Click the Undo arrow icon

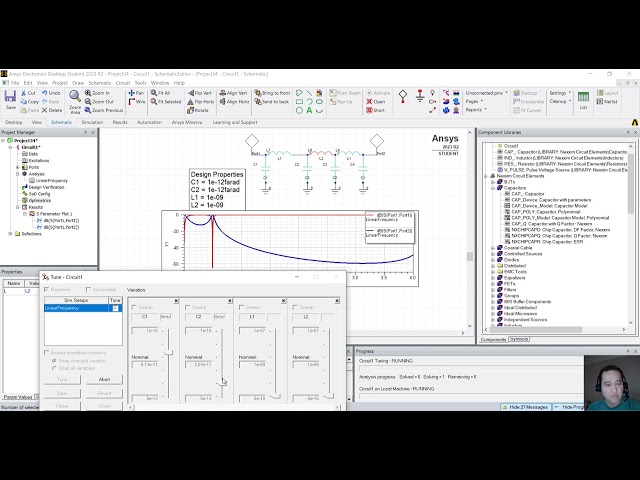pos(44,93)
